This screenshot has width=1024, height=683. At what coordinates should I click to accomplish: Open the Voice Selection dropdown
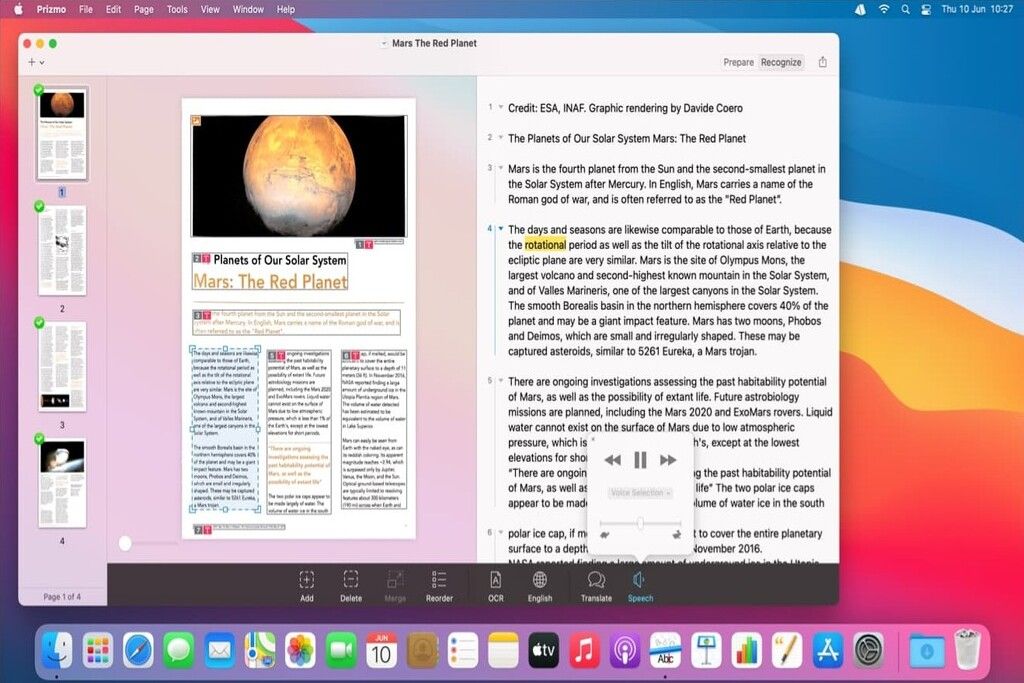(x=640, y=493)
